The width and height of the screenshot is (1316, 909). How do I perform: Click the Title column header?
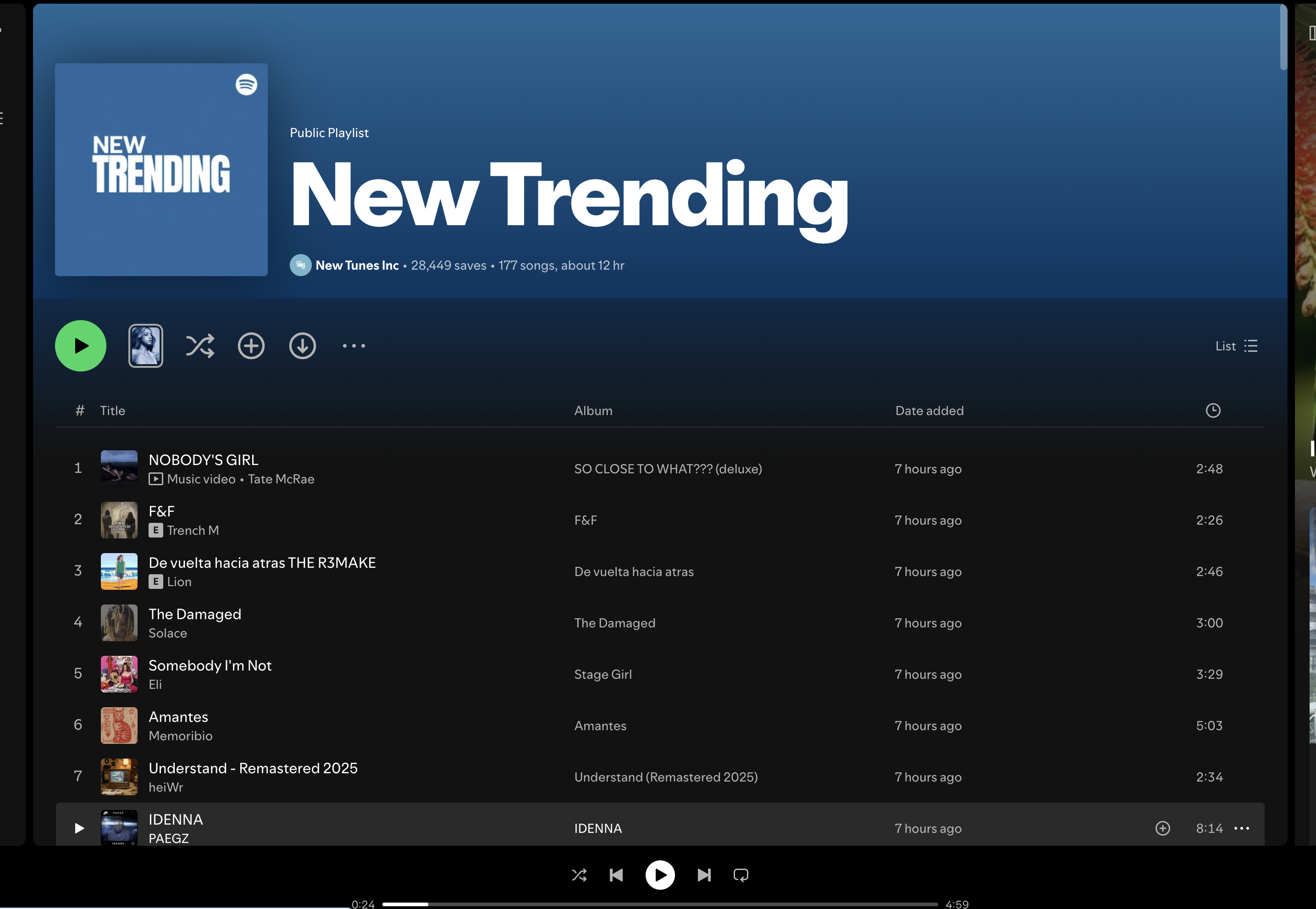(113, 410)
